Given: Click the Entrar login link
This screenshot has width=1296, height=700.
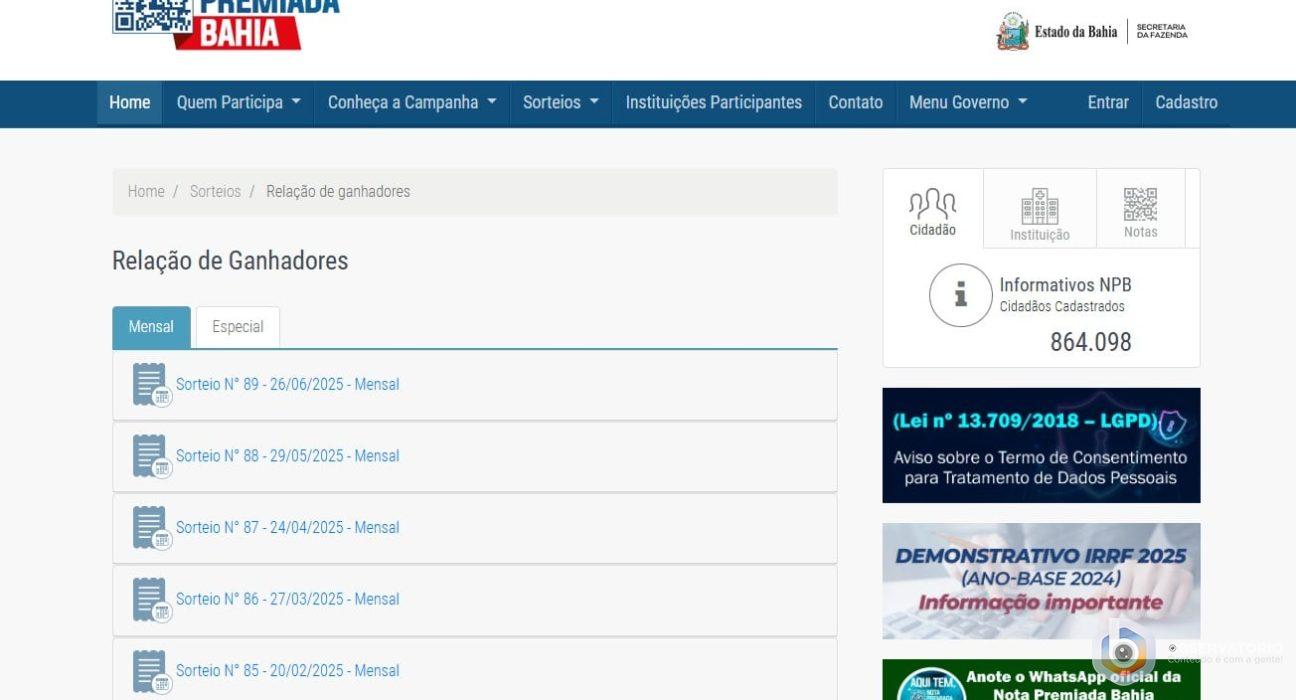Looking at the screenshot, I should [x=1107, y=102].
